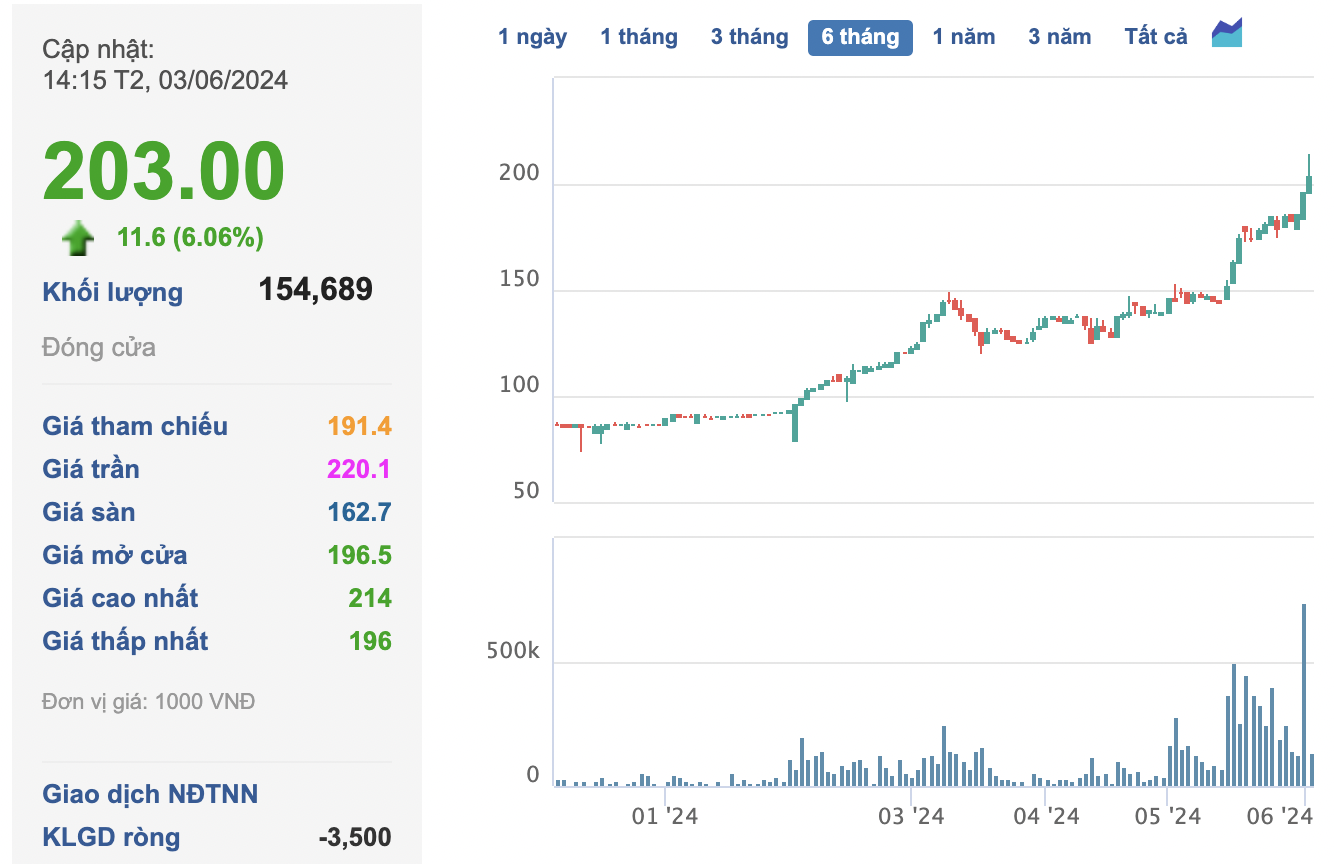Viewport: 1334px width, 864px height.
Task: Click the update time 14:15 T2, 03/06/2024
Action: [x=165, y=80]
